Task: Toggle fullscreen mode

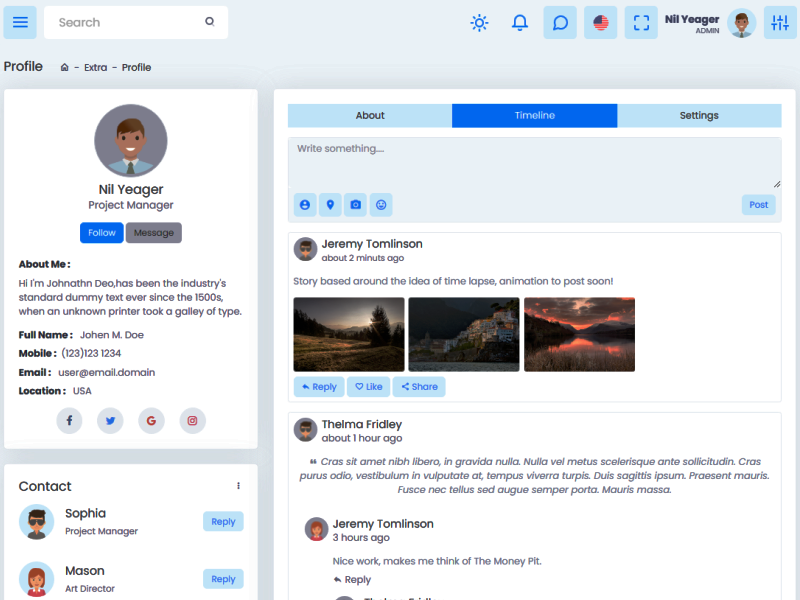Action: [x=641, y=22]
